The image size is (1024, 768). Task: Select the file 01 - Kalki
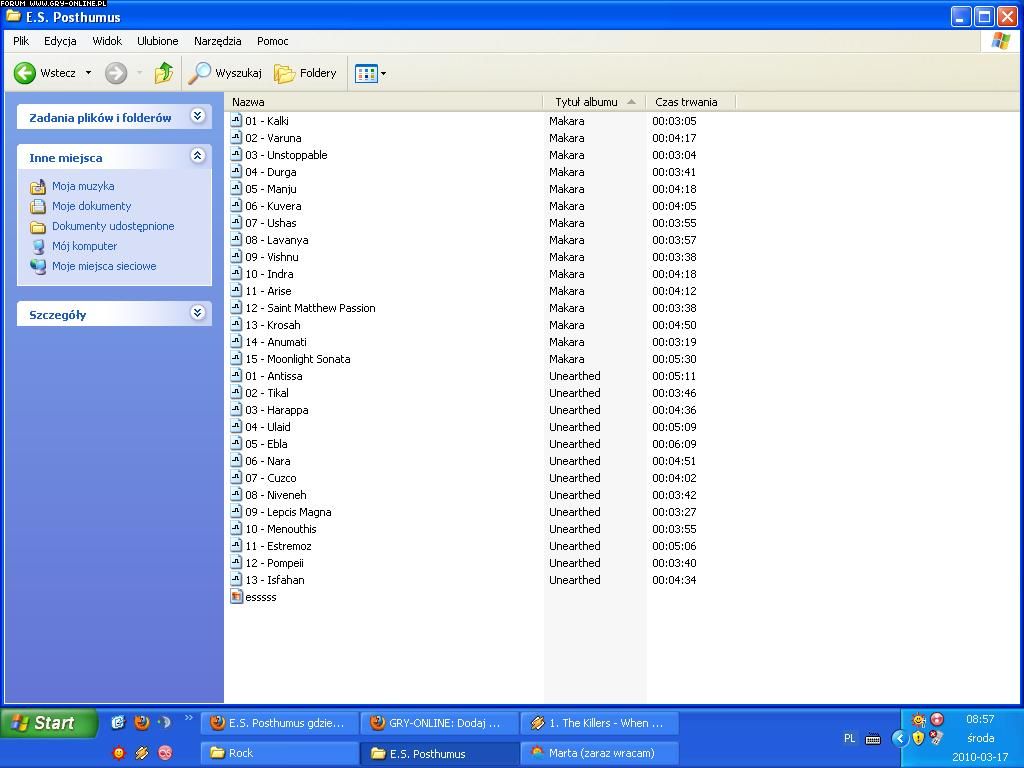click(266, 121)
